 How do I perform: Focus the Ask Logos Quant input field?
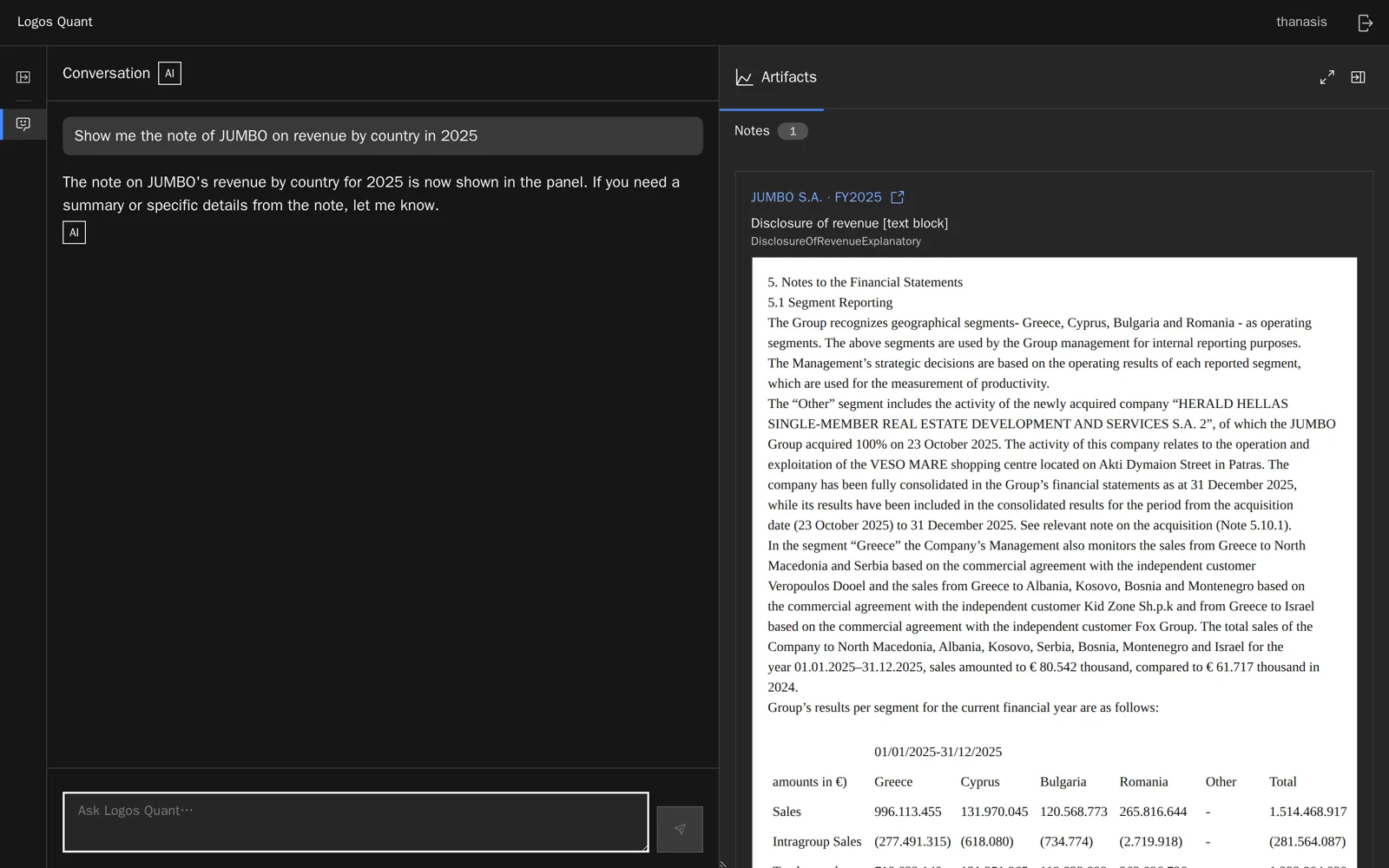point(356,822)
